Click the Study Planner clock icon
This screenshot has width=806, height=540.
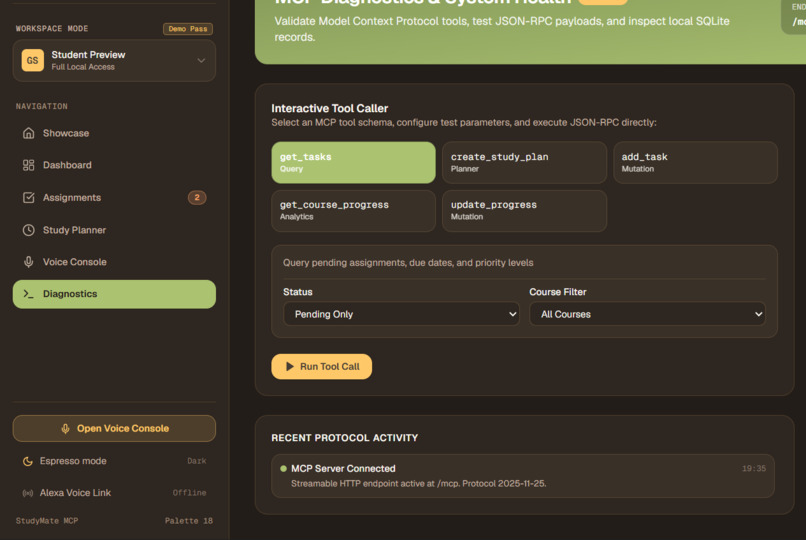click(29, 230)
